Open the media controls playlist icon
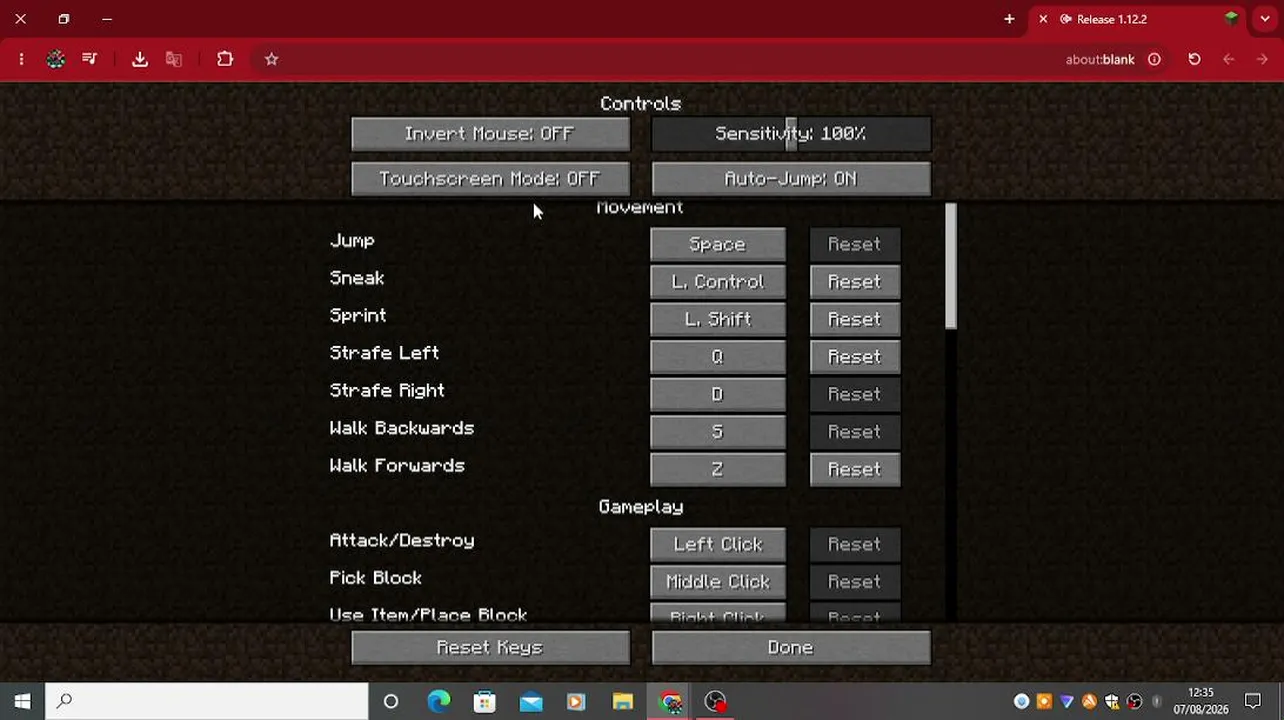 [x=90, y=59]
